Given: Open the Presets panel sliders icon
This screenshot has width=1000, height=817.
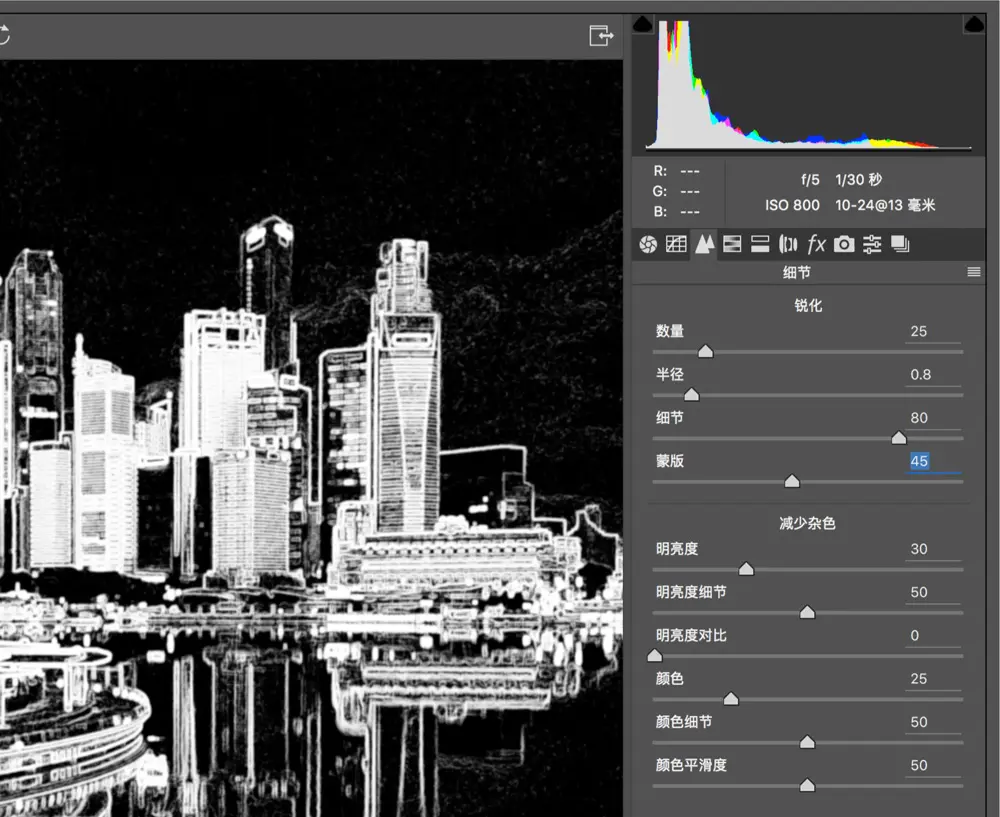Looking at the screenshot, I should tap(872, 244).
